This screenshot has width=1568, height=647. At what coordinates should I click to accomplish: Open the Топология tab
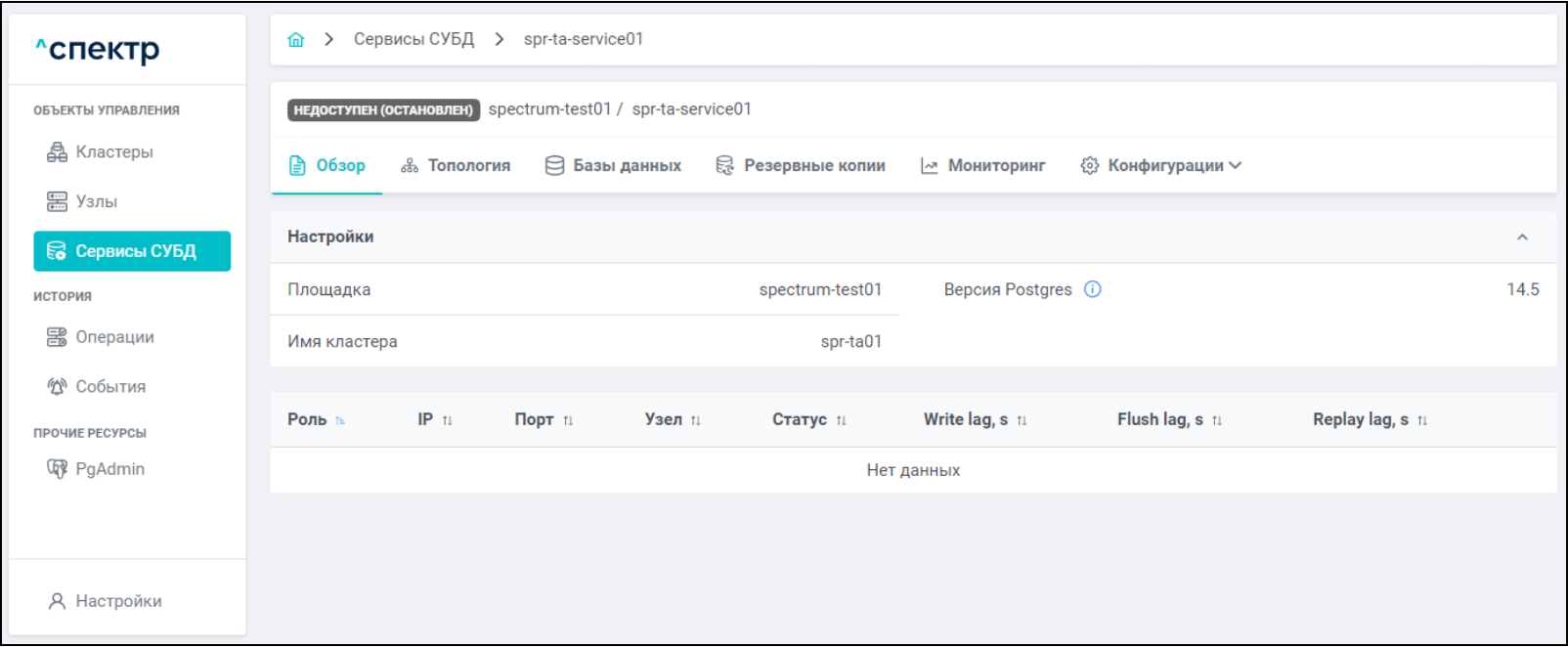(456, 166)
